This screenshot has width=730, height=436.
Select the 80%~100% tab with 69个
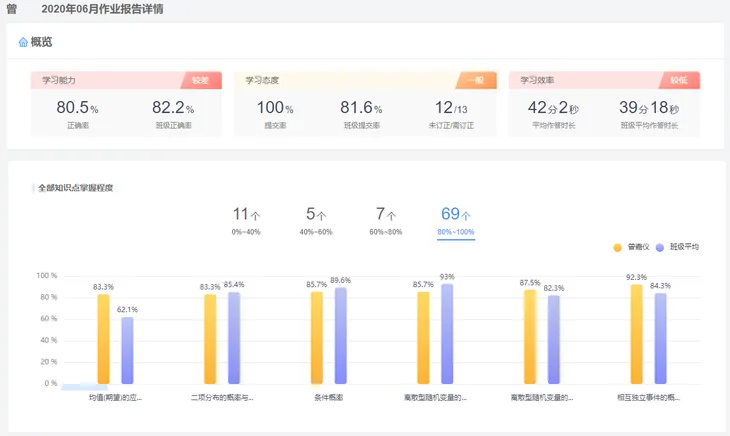456,220
